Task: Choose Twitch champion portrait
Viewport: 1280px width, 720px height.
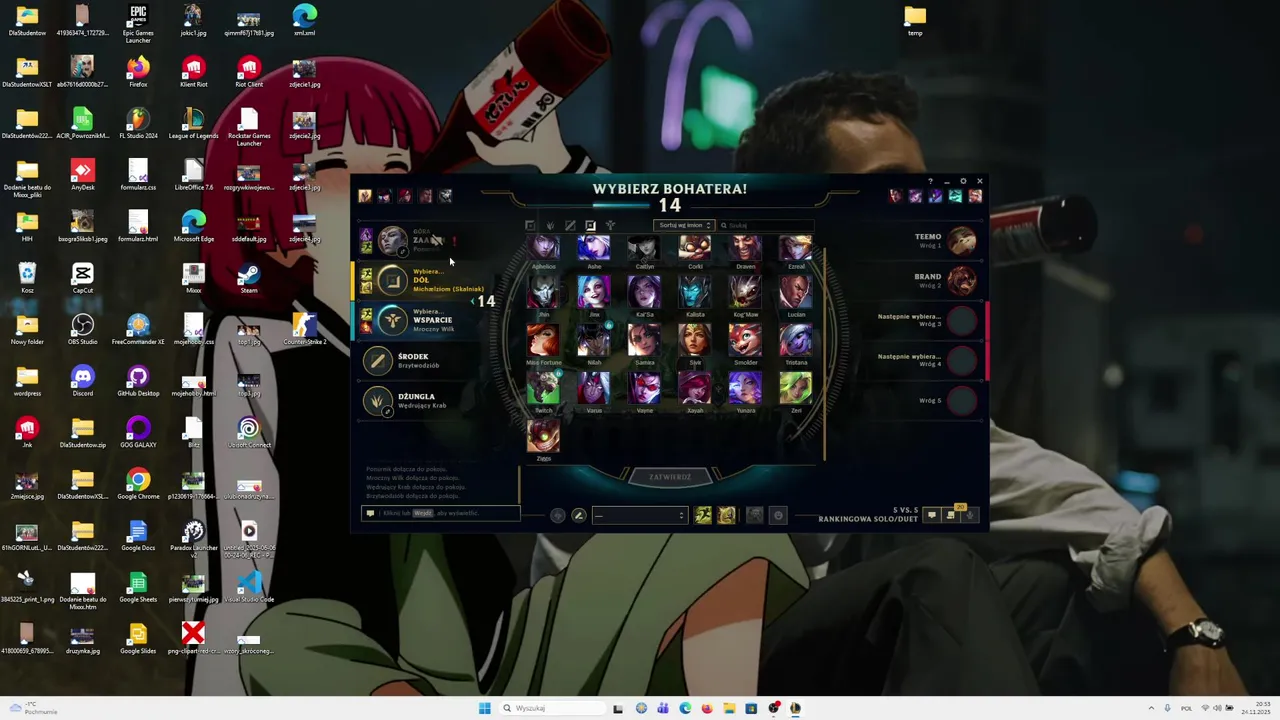Action: point(544,389)
